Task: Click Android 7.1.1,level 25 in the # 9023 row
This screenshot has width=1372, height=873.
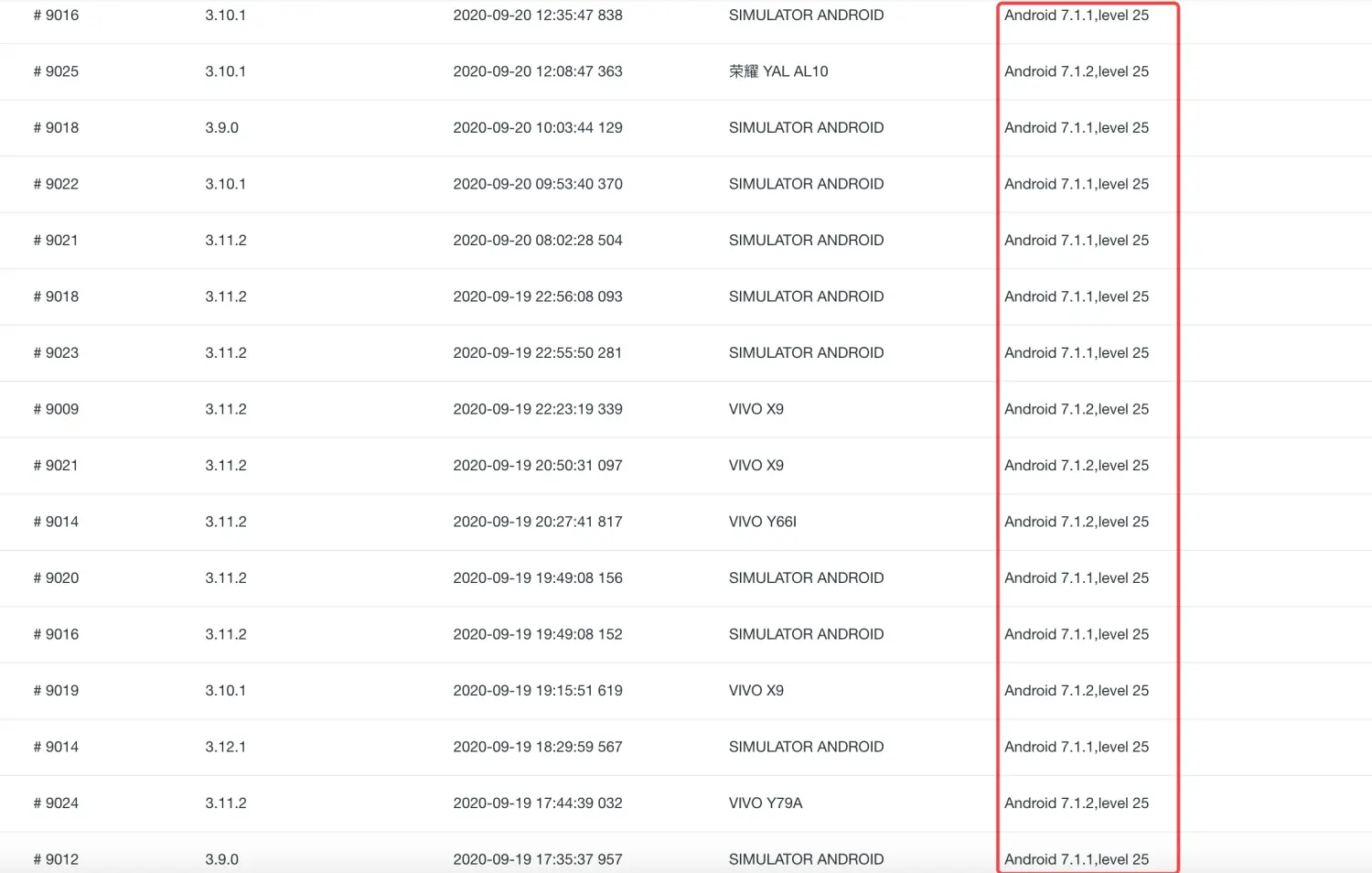Action: pyautogui.click(x=1077, y=352)
